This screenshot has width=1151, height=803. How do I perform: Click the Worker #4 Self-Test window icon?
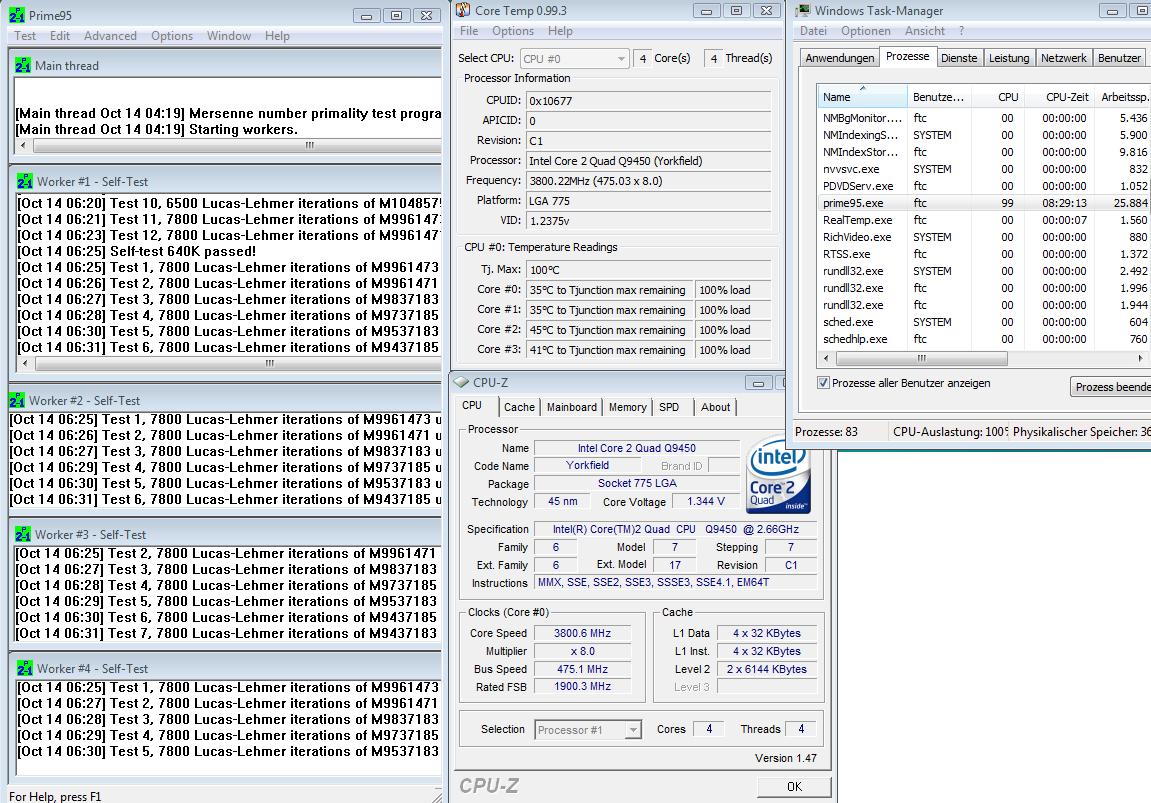(x=25, y=669)
